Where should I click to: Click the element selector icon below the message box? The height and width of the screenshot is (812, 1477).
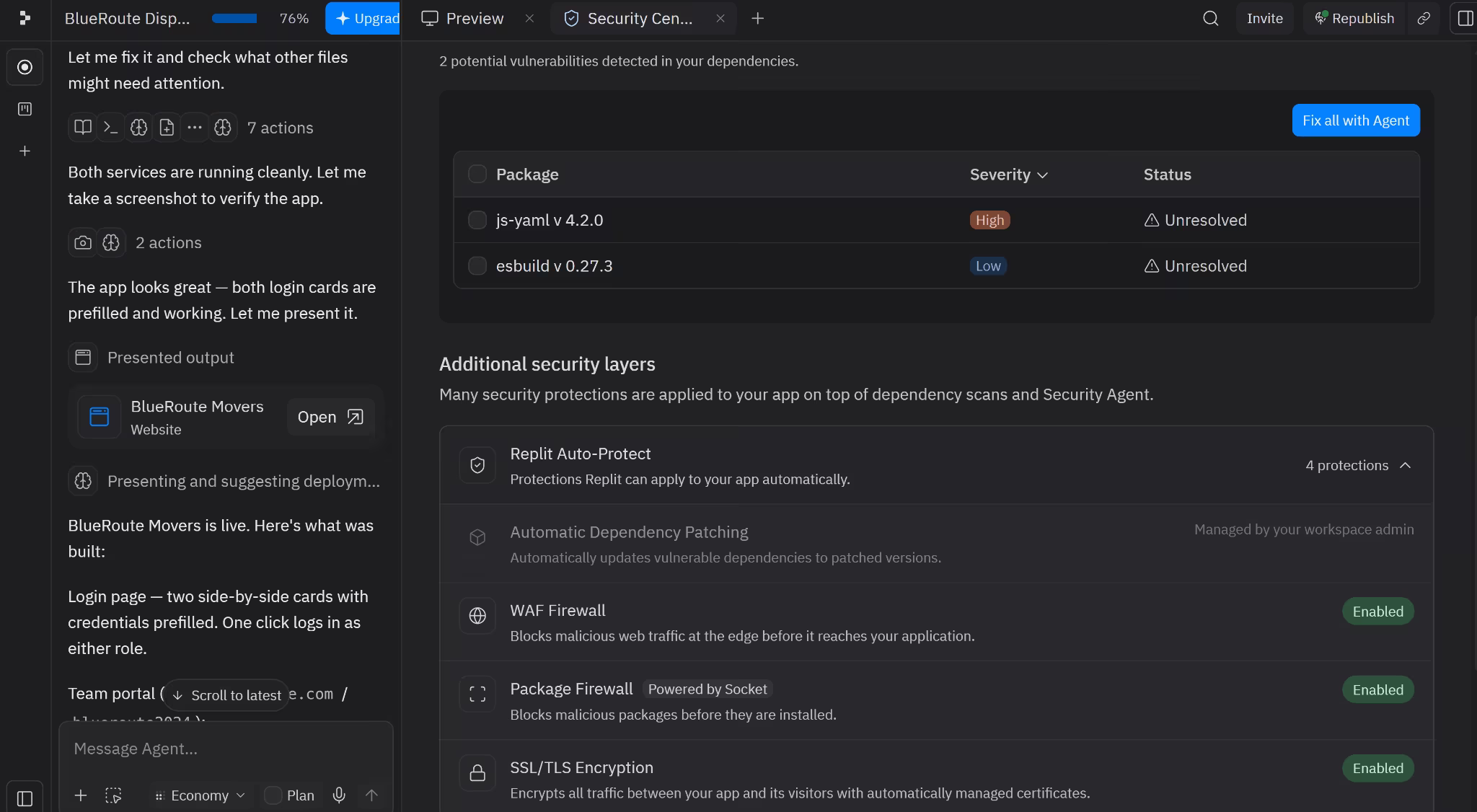pyautogui.click(x=113, y=795)
